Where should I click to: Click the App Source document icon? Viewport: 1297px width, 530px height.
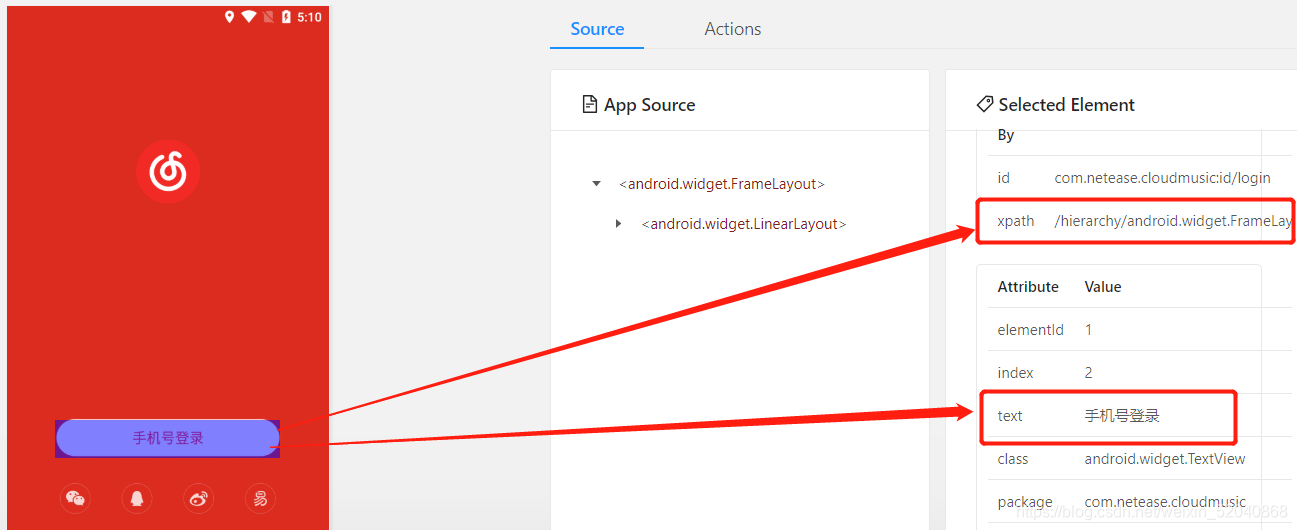pos(590,105)
